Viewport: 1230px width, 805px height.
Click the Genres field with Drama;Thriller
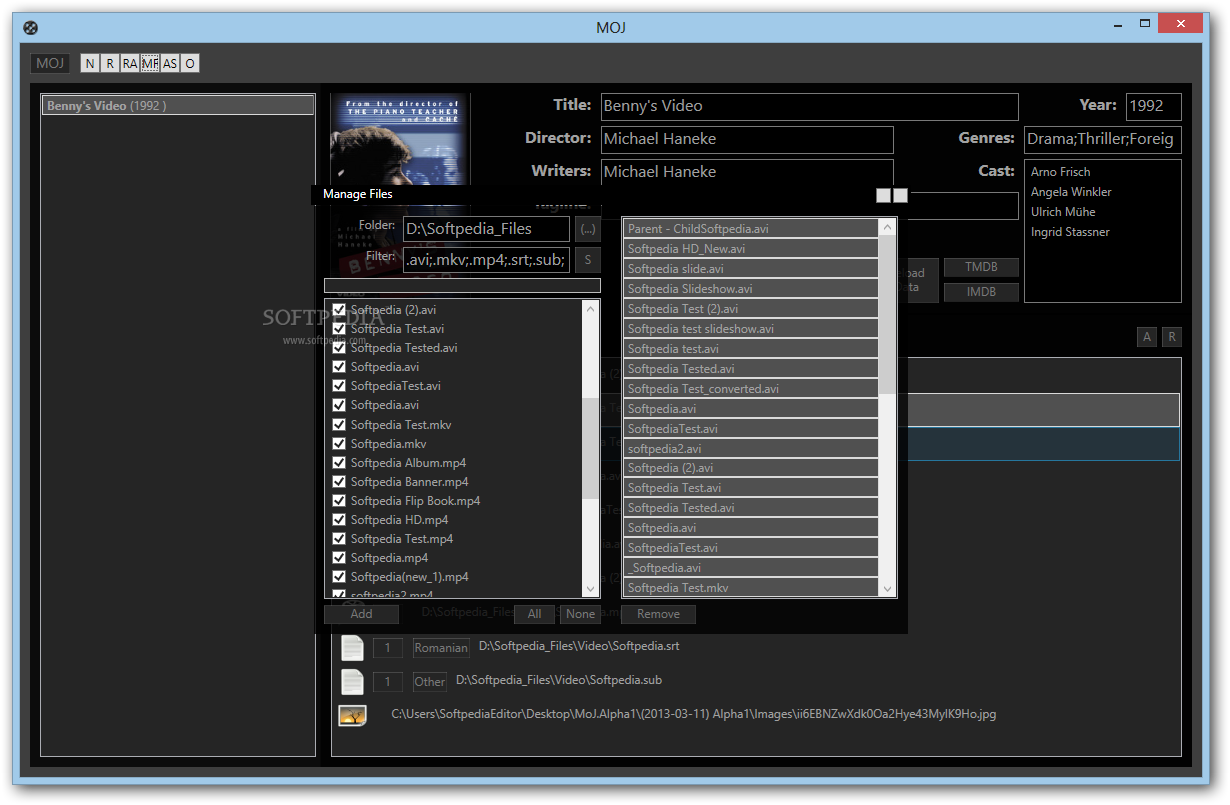tap(1102, 139)
